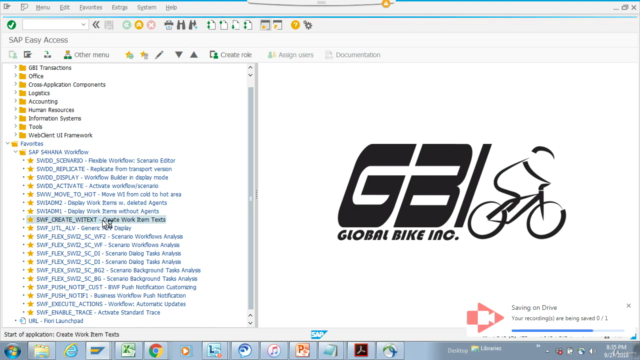Click the Customize Local Layout icon
Viewport: 640px width, 360px height.
308,25
